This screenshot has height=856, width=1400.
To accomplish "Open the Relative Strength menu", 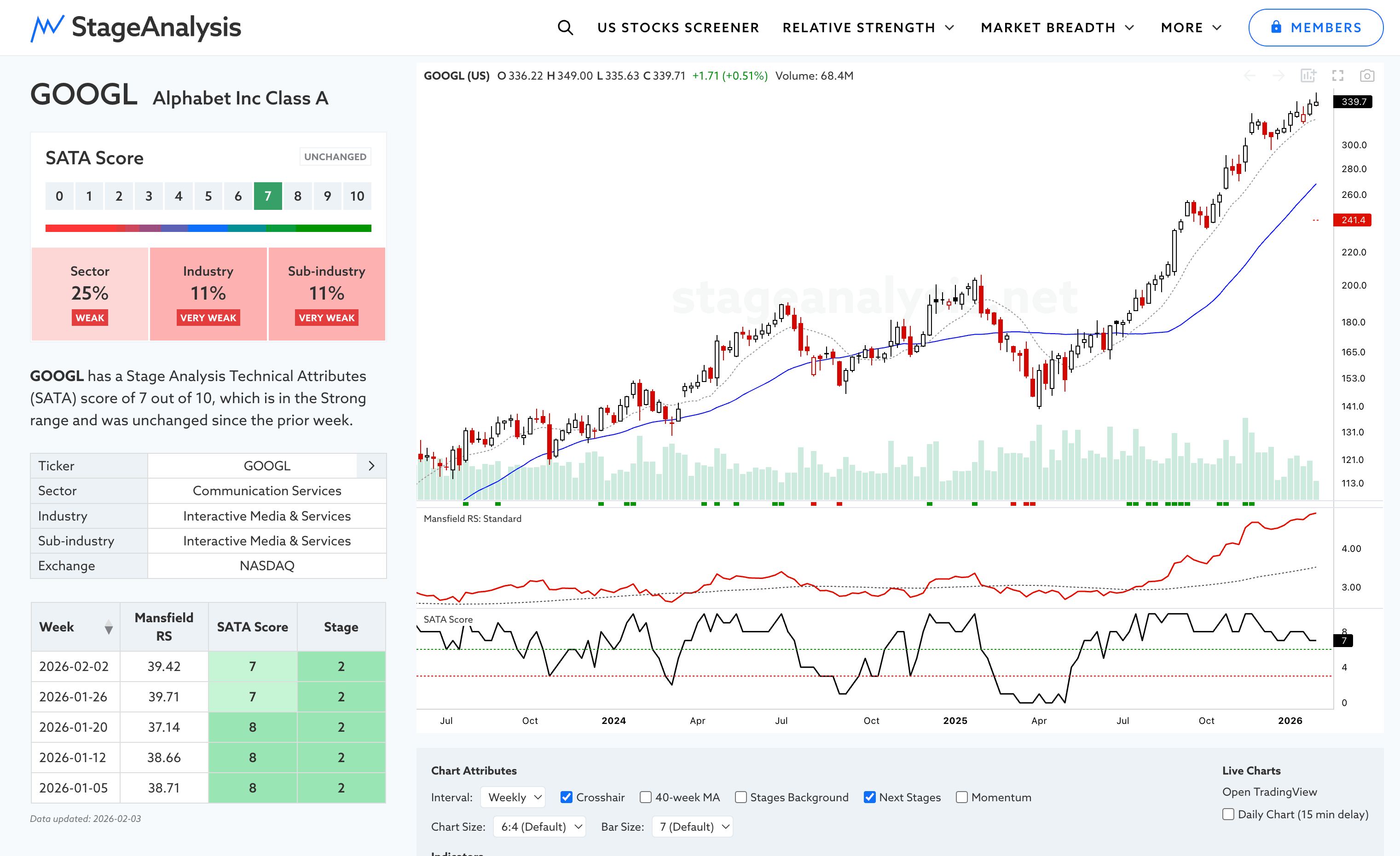I will pos(868,27).
